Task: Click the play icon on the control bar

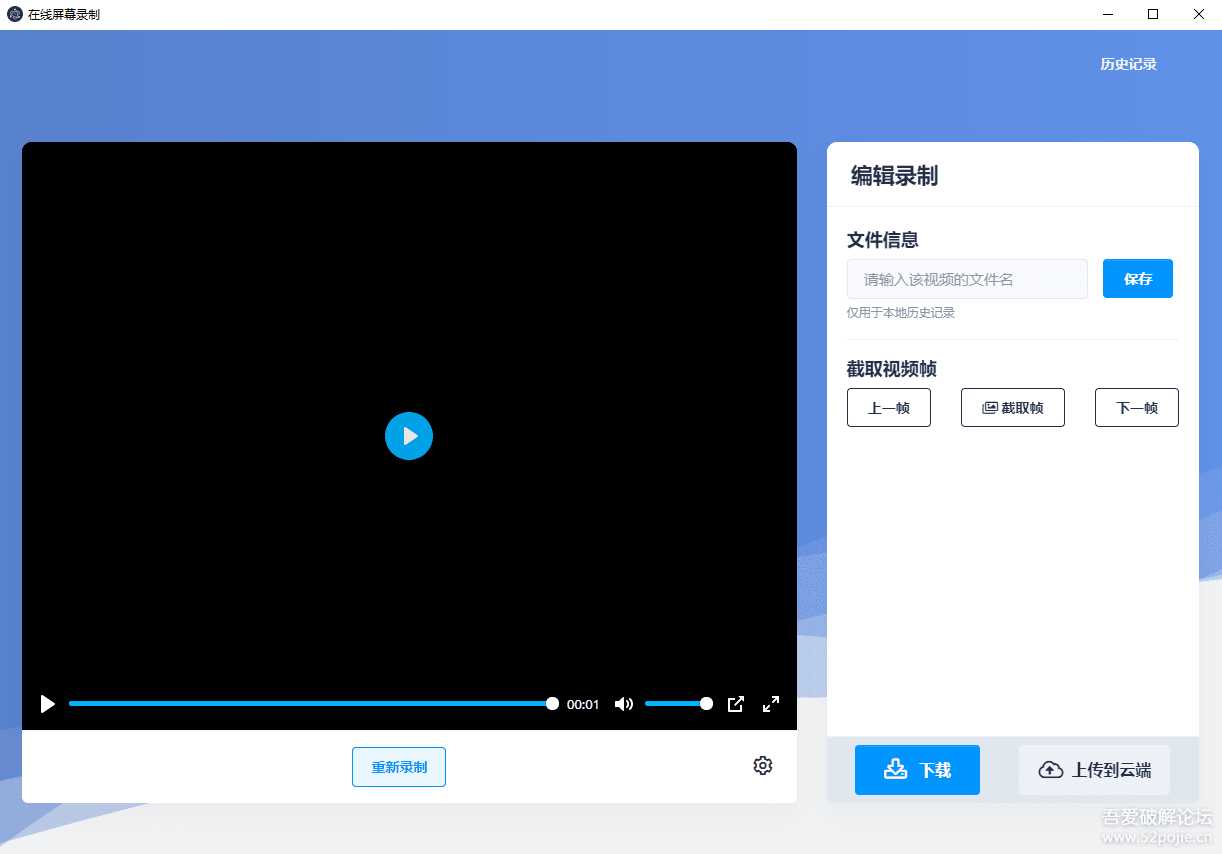Action: [47, 704]
